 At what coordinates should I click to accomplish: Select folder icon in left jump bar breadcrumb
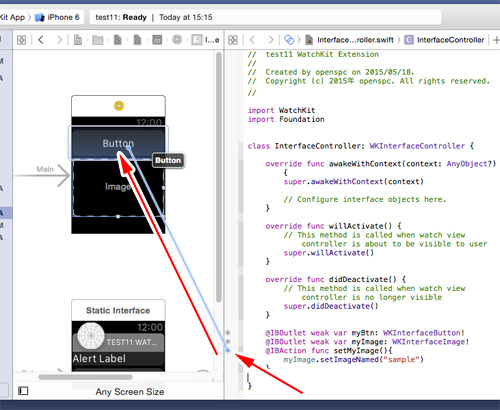pyautogui.click(x=98, y=40)
